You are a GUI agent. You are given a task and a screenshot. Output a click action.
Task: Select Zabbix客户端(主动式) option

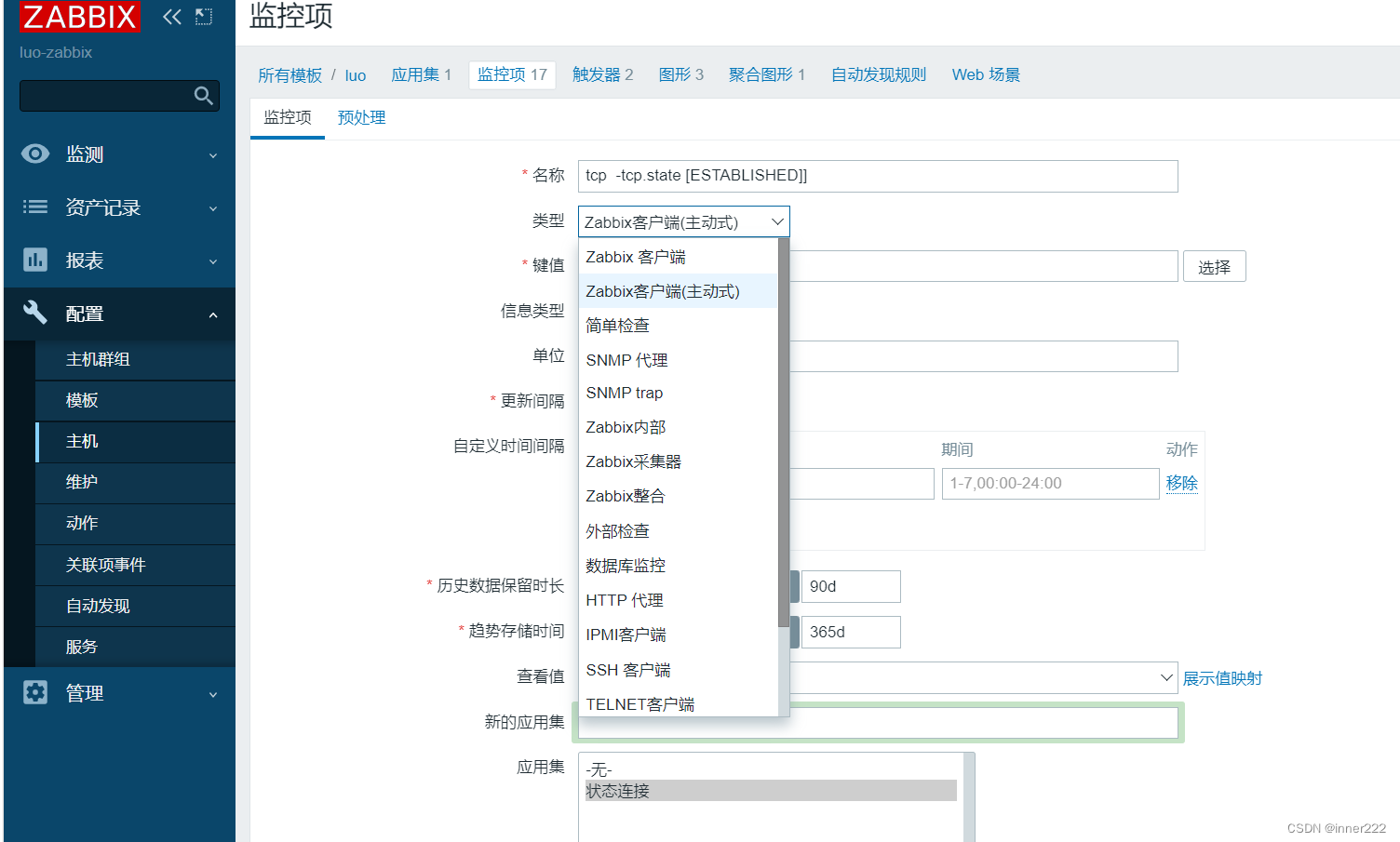[679, 291]
